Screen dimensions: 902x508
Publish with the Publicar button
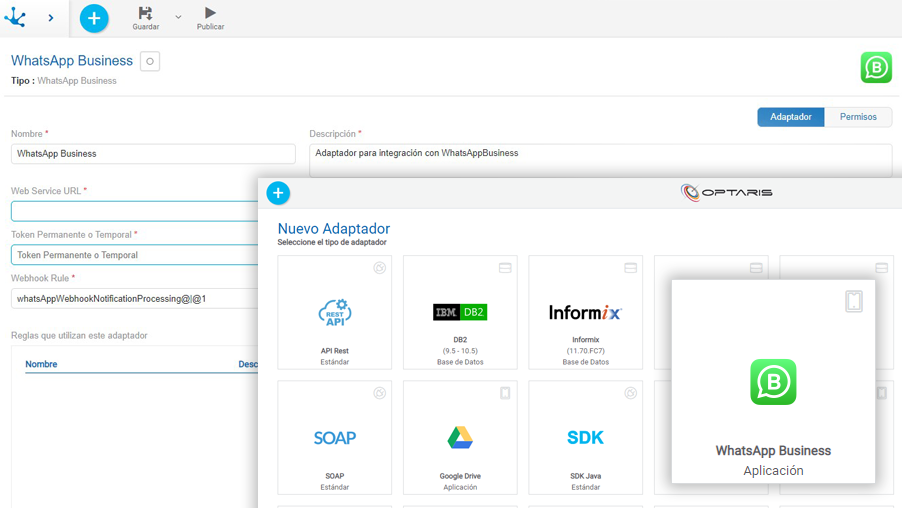click(x=211, y=18)
